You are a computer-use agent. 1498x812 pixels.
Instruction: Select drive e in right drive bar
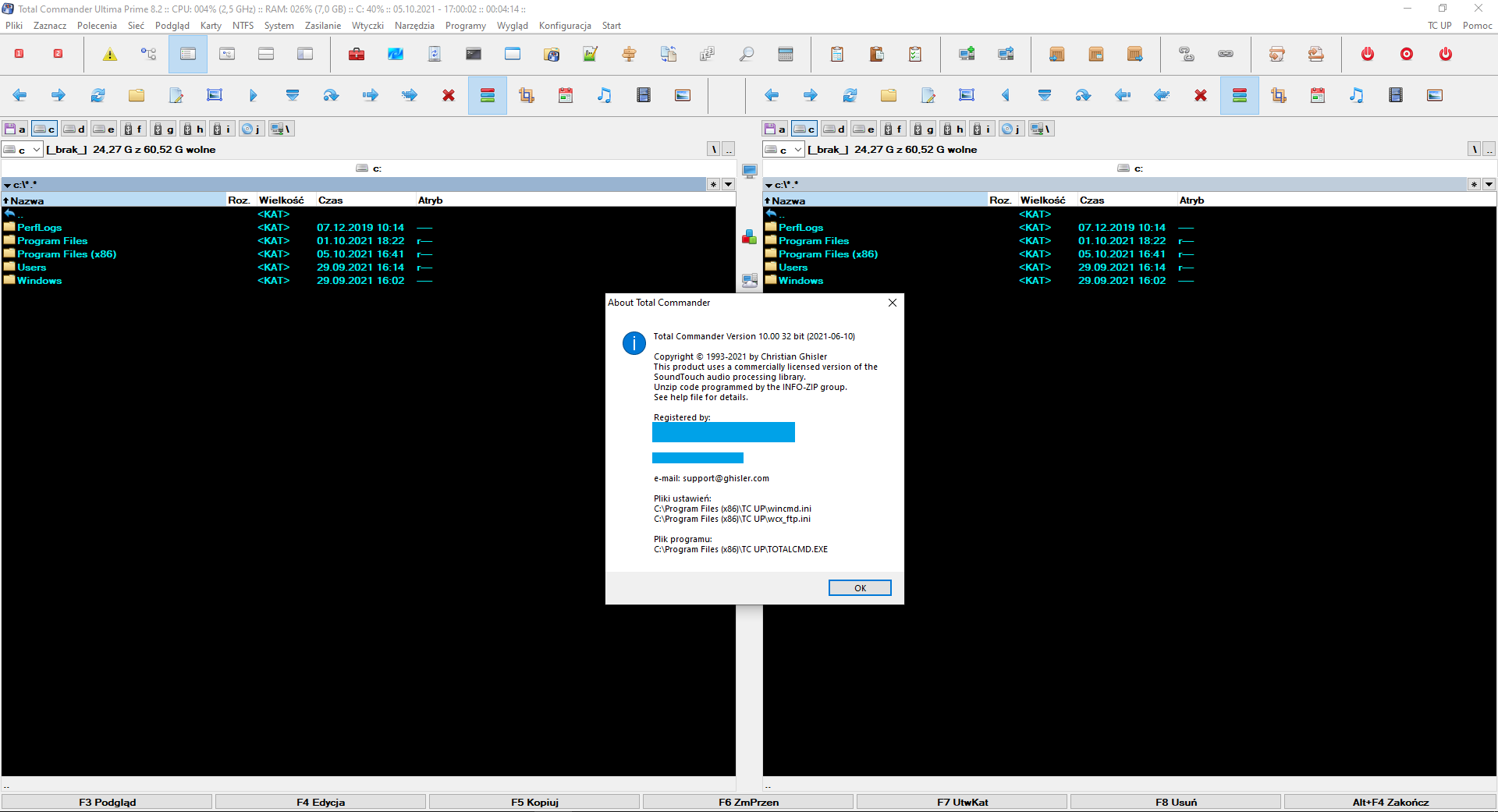pos(864,129)
